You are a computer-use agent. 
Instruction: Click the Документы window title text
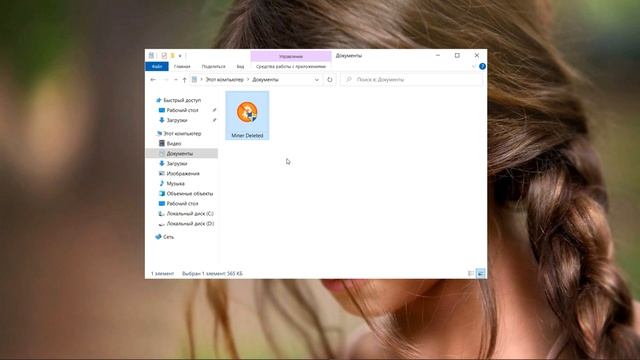[x=349, y=56]
